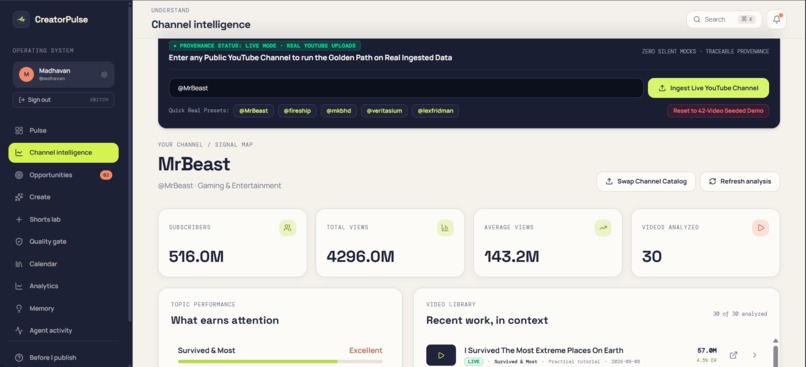Click Reset to 42-Video Seeded Demo
Screen dimensions: 806x367
point(718,111)
